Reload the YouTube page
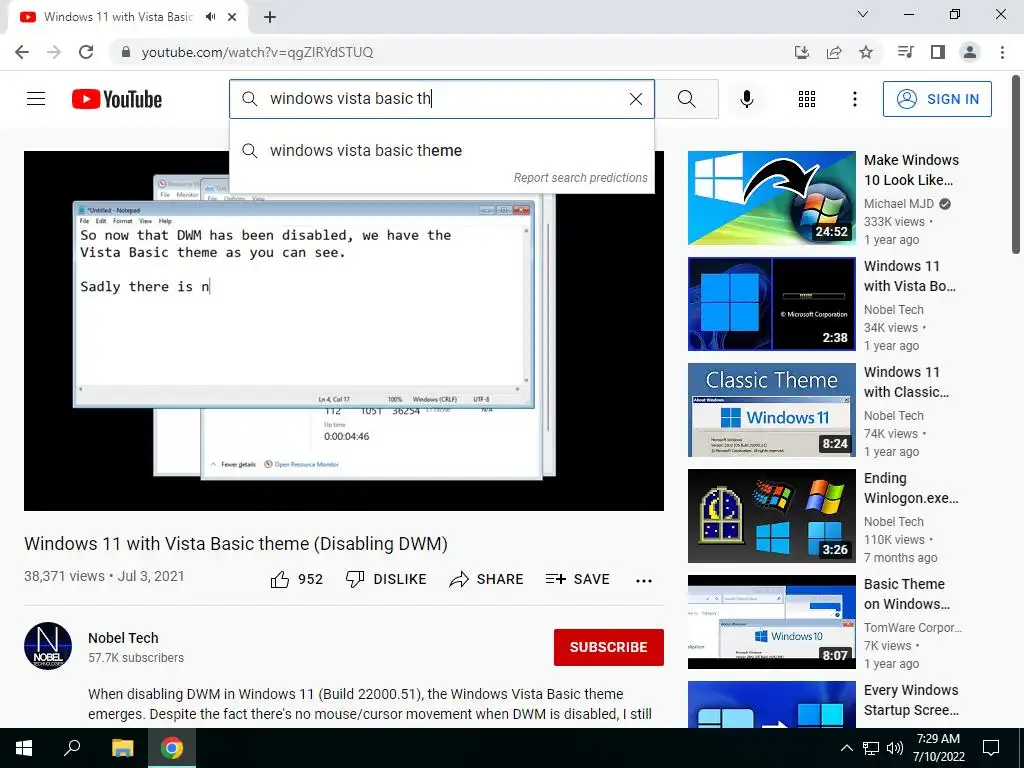The image size is (1024, 768). [x=86, y=52]
